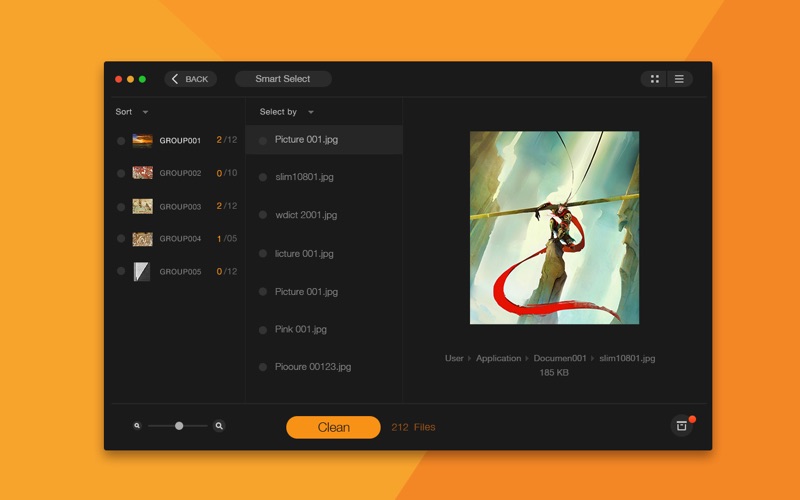Viewport: 800px width, 500px height.
Task: Click GROUP001 count 2/12
Action: (x=227, y=140)
